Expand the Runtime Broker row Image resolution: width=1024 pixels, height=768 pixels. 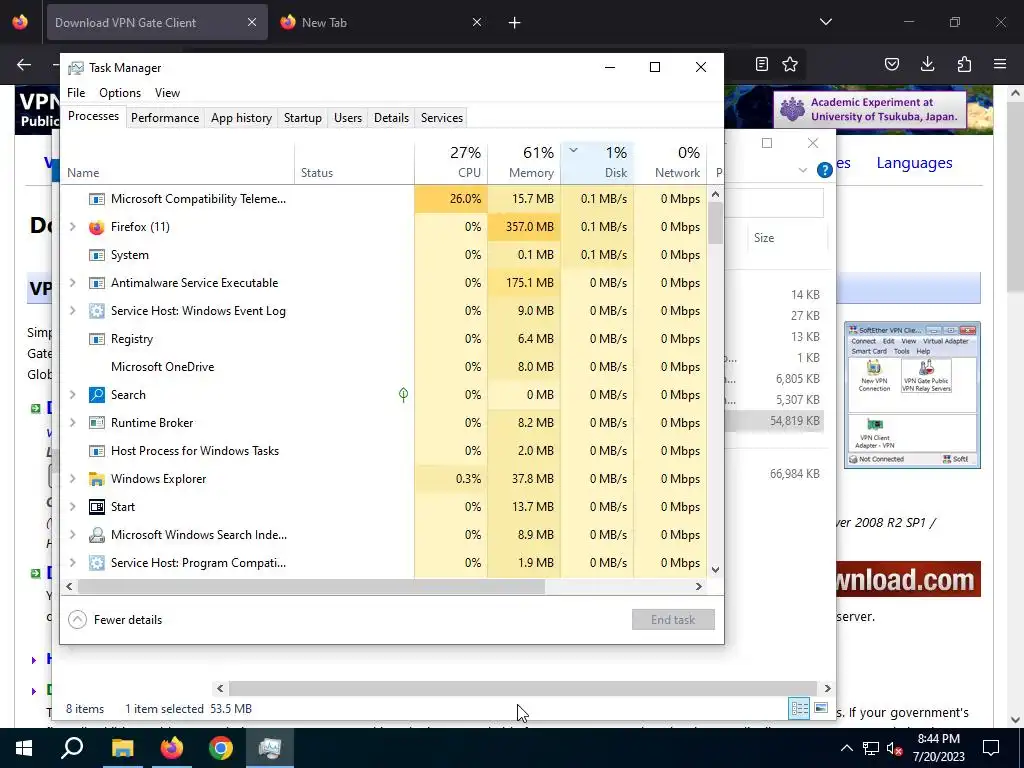click(72, 423)
